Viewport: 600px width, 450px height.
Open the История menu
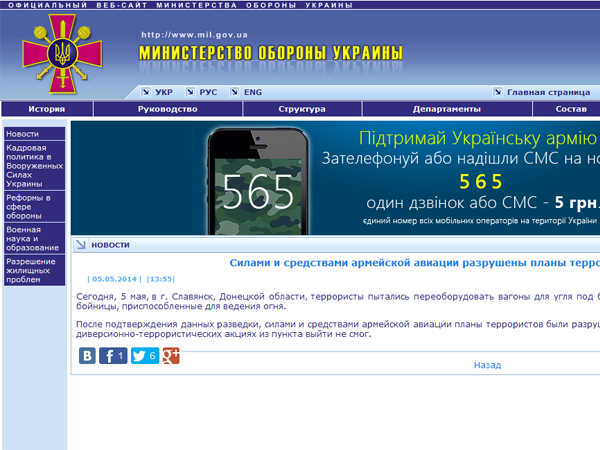47,109
